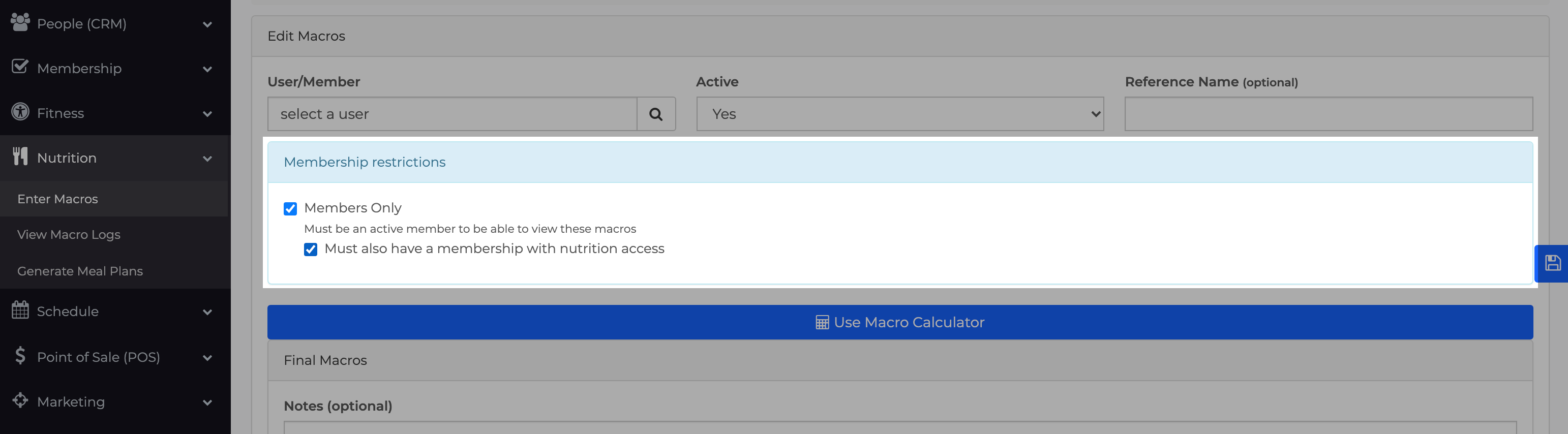Expand the Membership menu chevron
This screenshot has height=434, width=1568.
point(207,70)
